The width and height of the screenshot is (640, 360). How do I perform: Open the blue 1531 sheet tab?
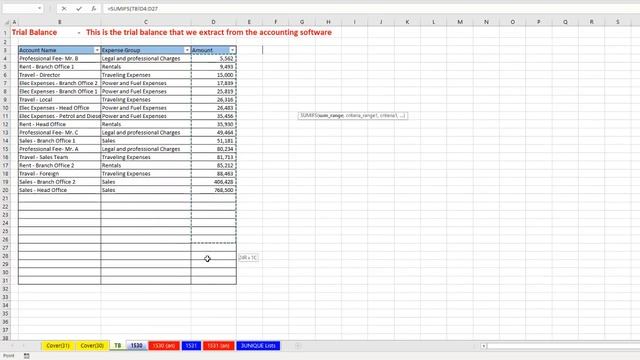(x=191, y=346)
